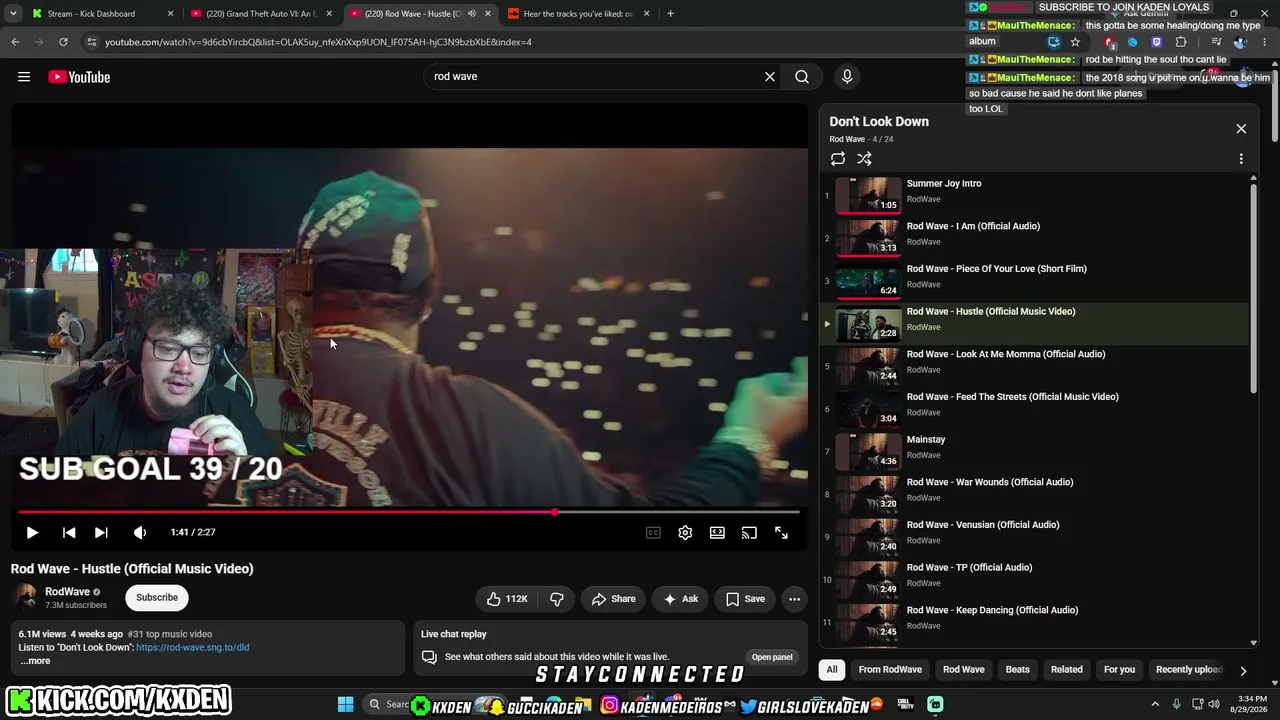Open the live chat replay panel

(772, 657)
